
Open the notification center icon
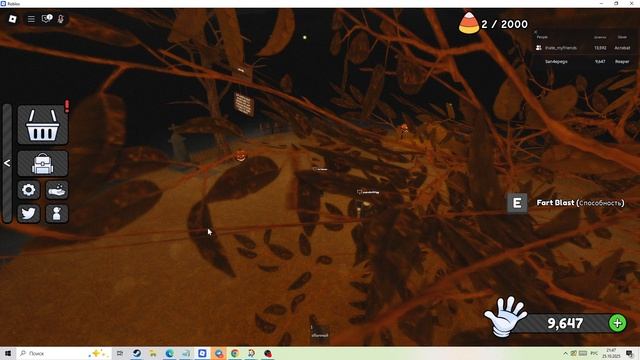630,353
